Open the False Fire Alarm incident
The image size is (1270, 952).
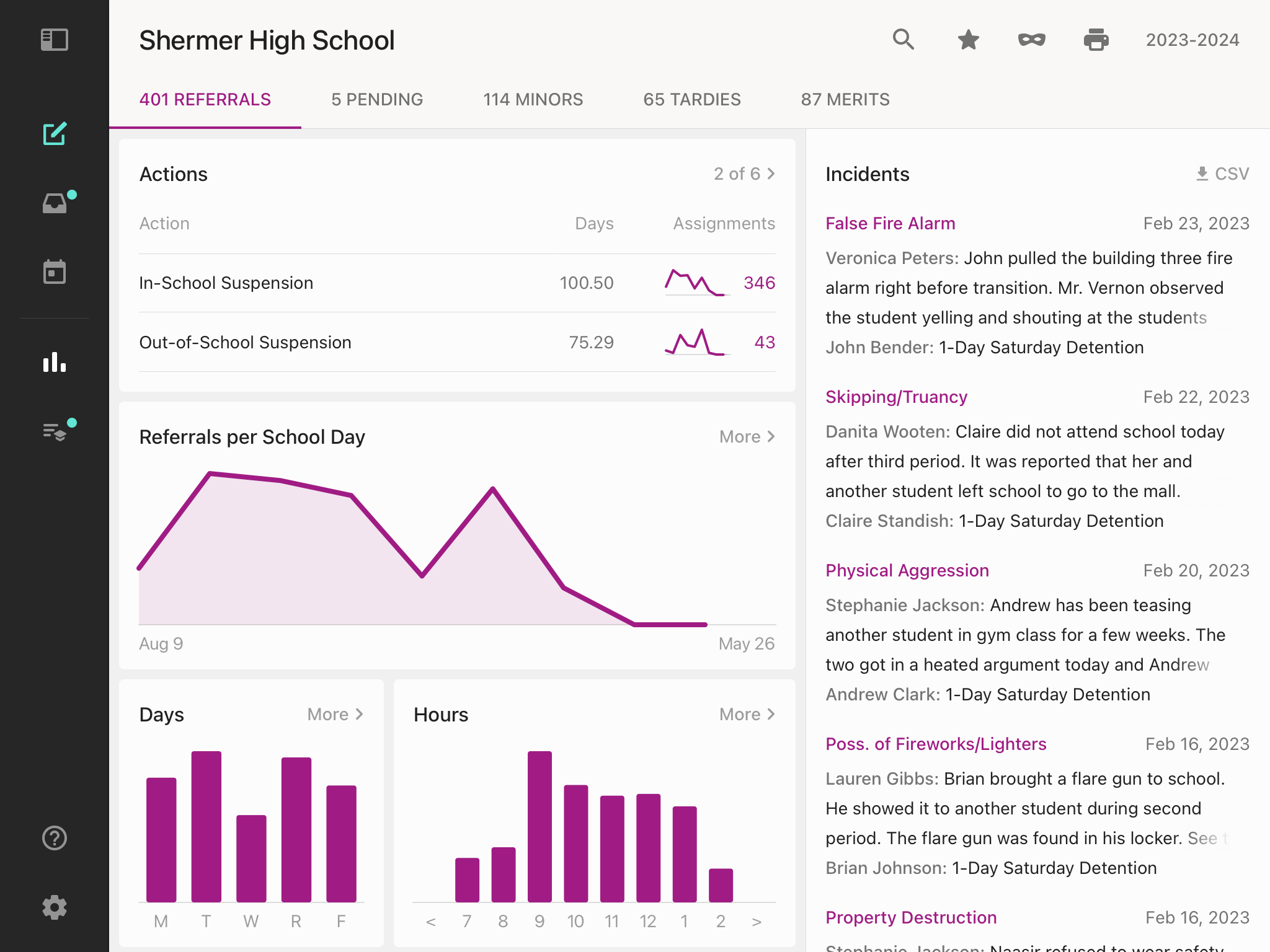pos(890,224)
